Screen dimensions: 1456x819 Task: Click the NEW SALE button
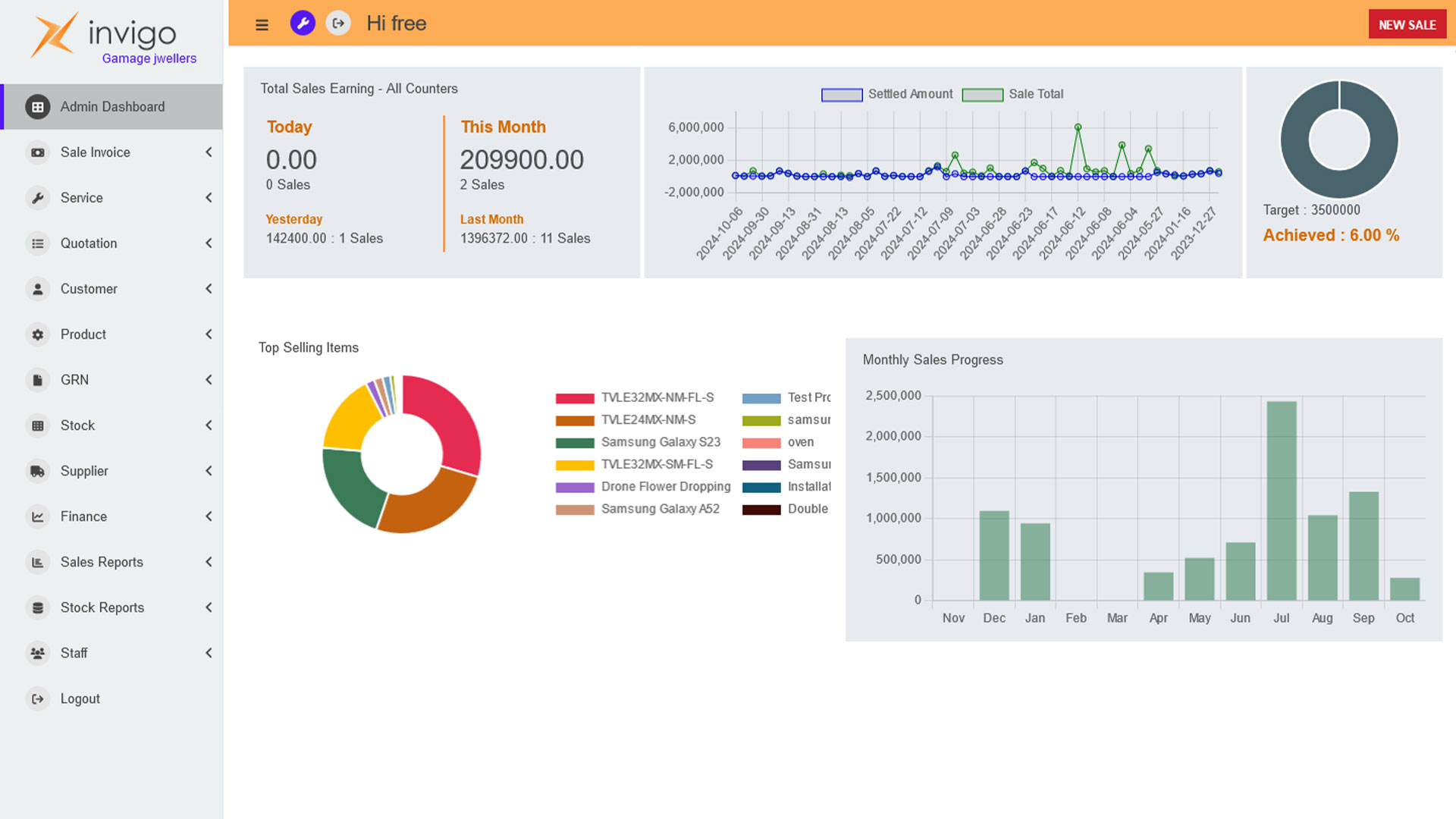1407,24
